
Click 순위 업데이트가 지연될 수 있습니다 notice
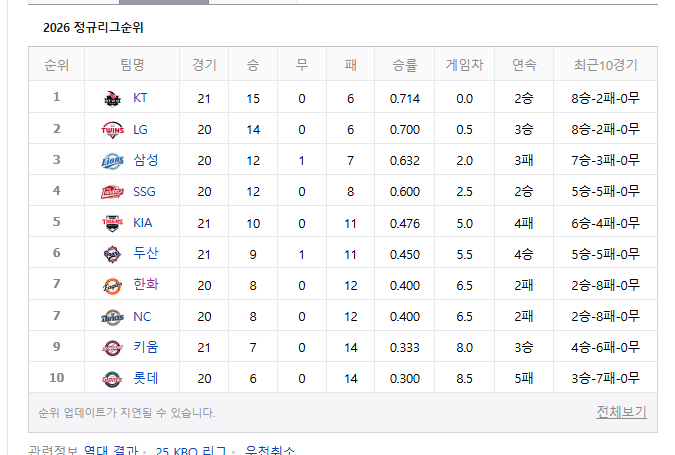click(127, 413)
